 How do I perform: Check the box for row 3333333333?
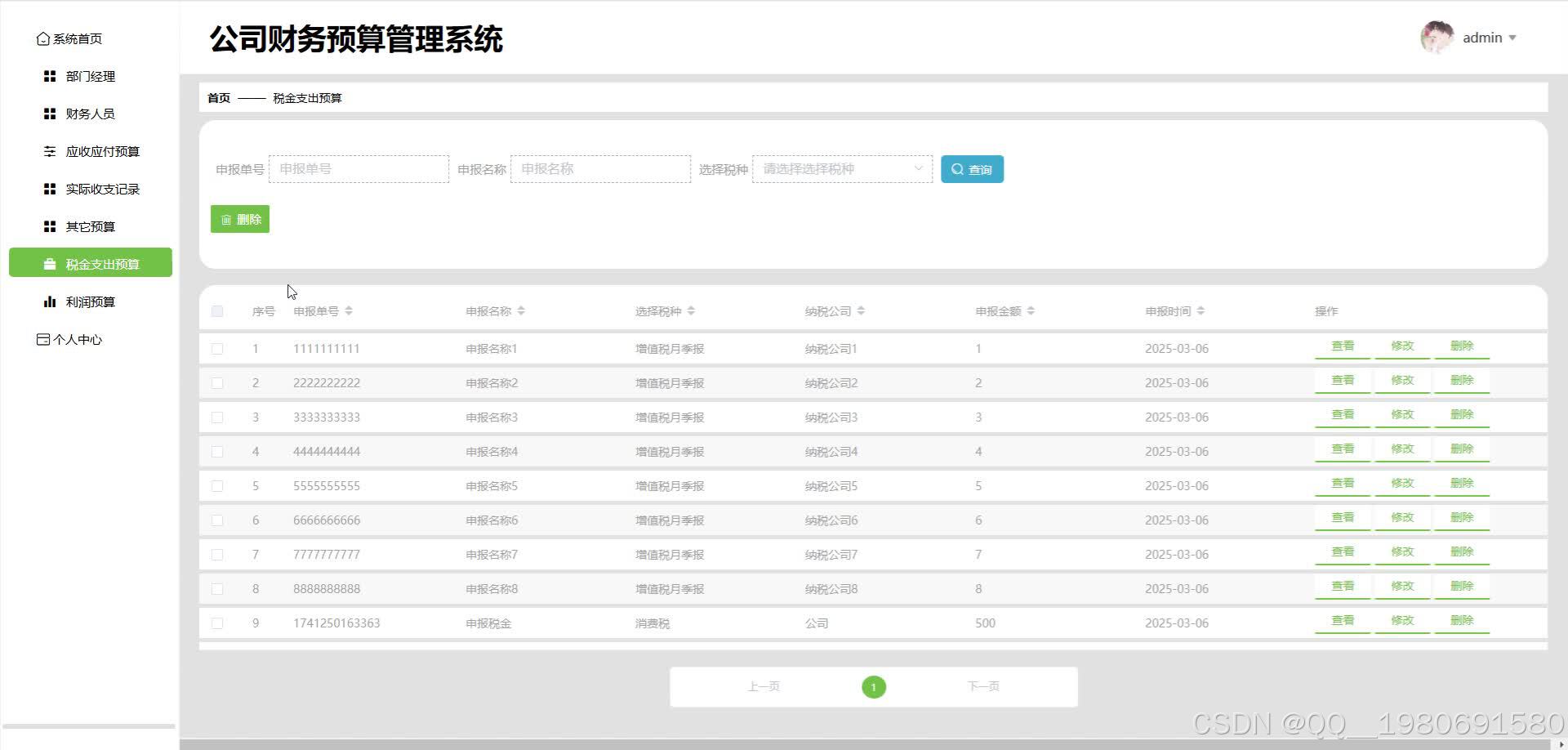tap(217, 417)
